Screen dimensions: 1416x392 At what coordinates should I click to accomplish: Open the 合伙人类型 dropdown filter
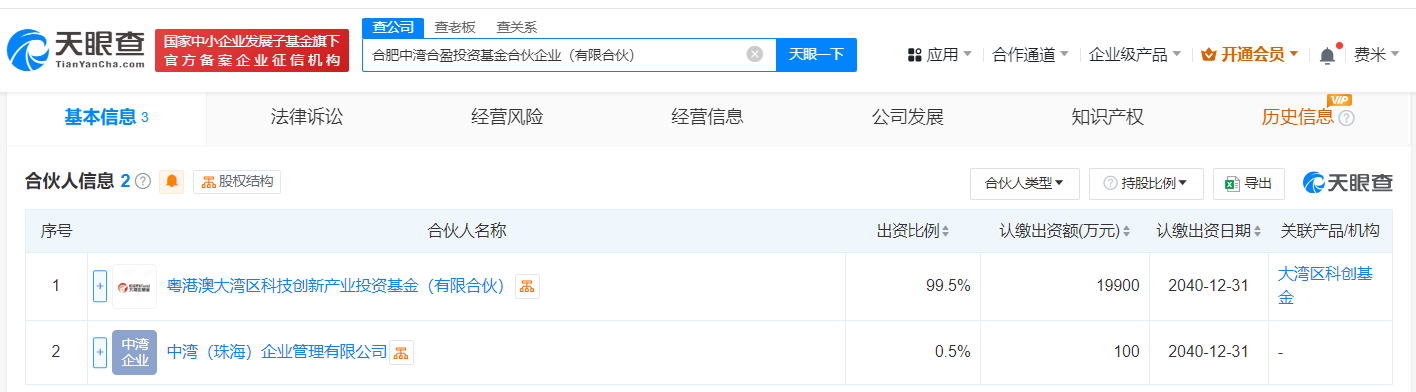tap(1025, 183)
